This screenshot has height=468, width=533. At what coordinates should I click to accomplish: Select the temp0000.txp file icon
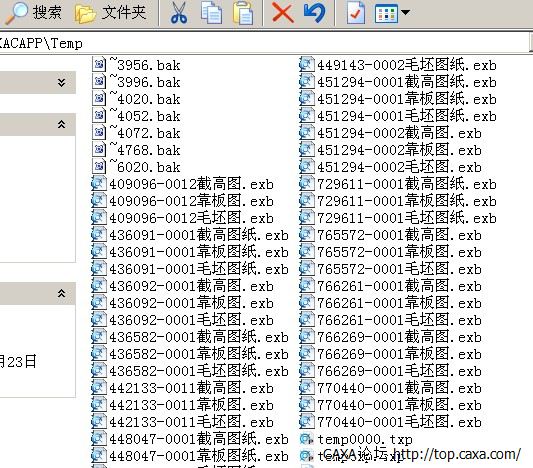tap(306, 439)
